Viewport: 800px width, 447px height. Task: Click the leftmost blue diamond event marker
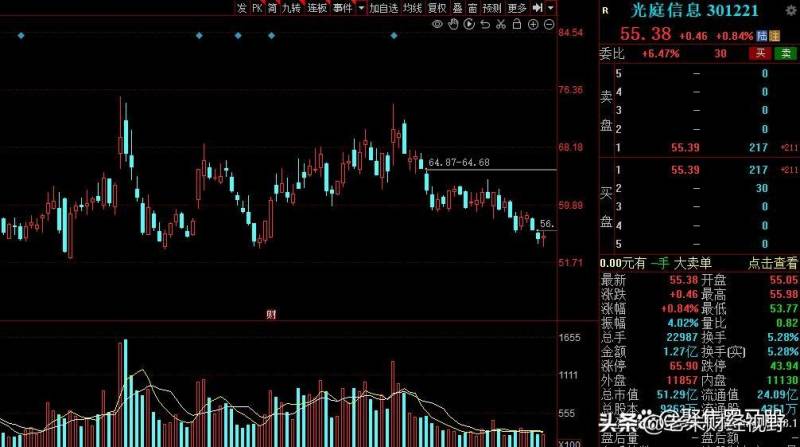(21, 36)
